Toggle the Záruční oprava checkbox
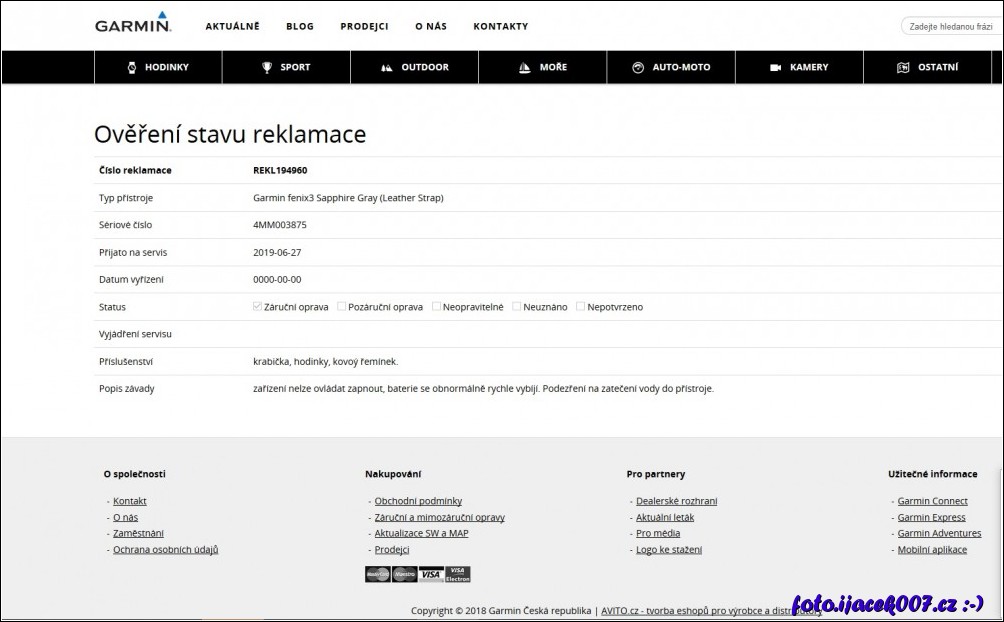The image size is (1004, 622). pos(258,307)
